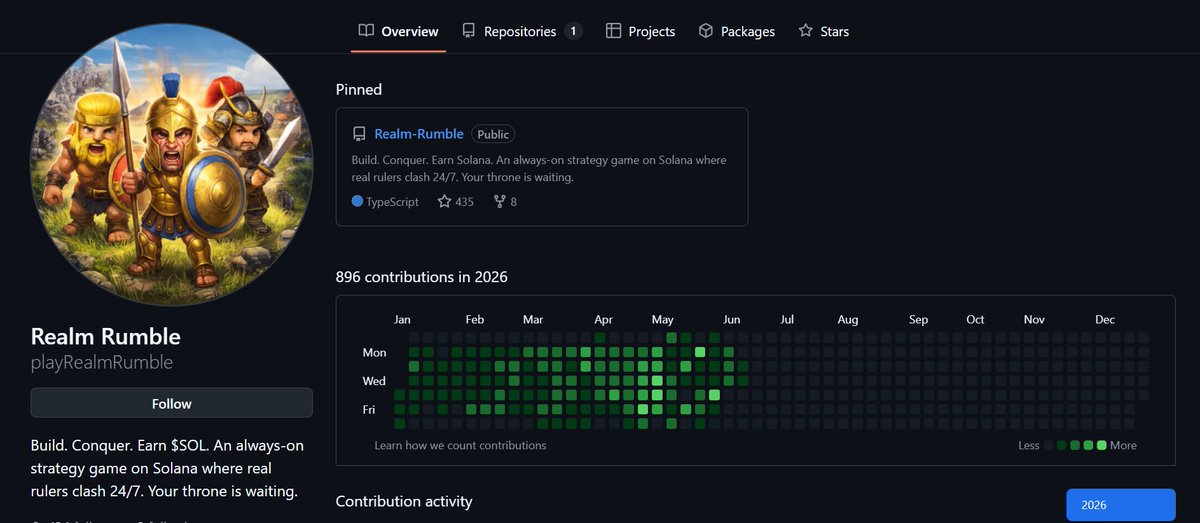Go to the Packages tab

(736, 31)
